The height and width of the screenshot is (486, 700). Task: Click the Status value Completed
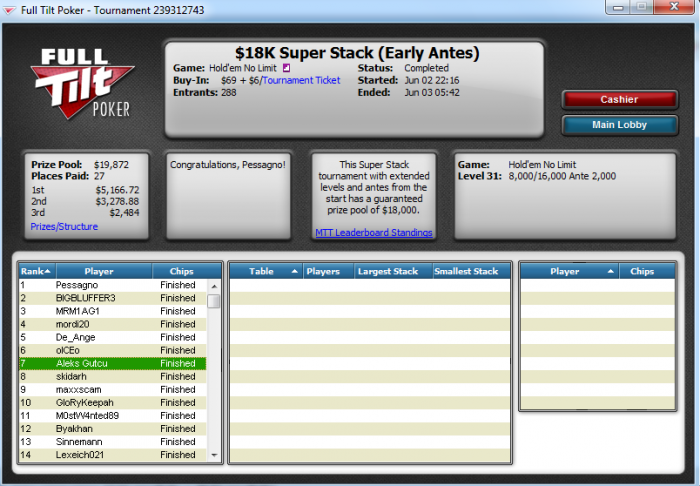[x=426, y=68]
